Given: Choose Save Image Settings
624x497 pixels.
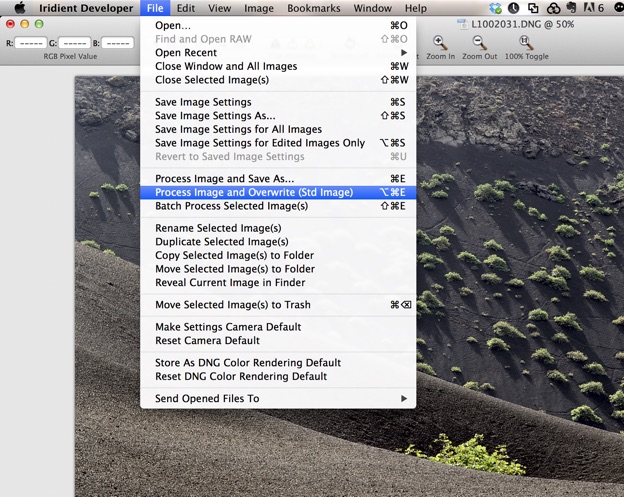Looking at the screenshot, I should pyautogui.click(x=278, y=102).
